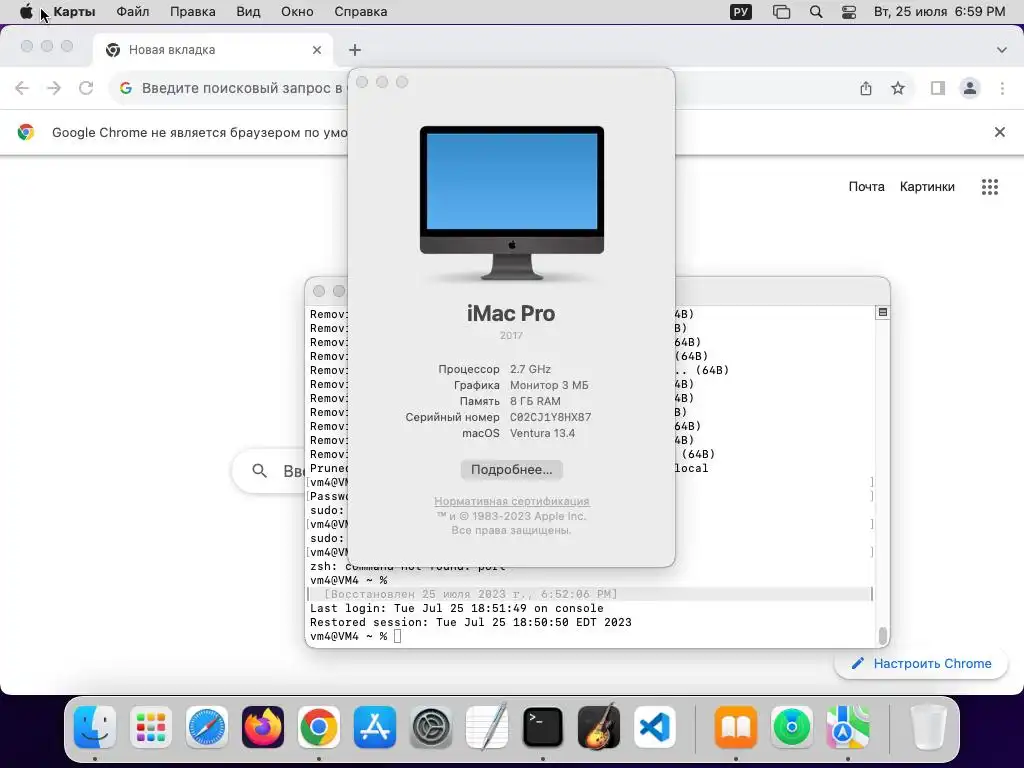Click the date and time clock
The width and height of the screenshot is (1024, 768).
[939, 12]
